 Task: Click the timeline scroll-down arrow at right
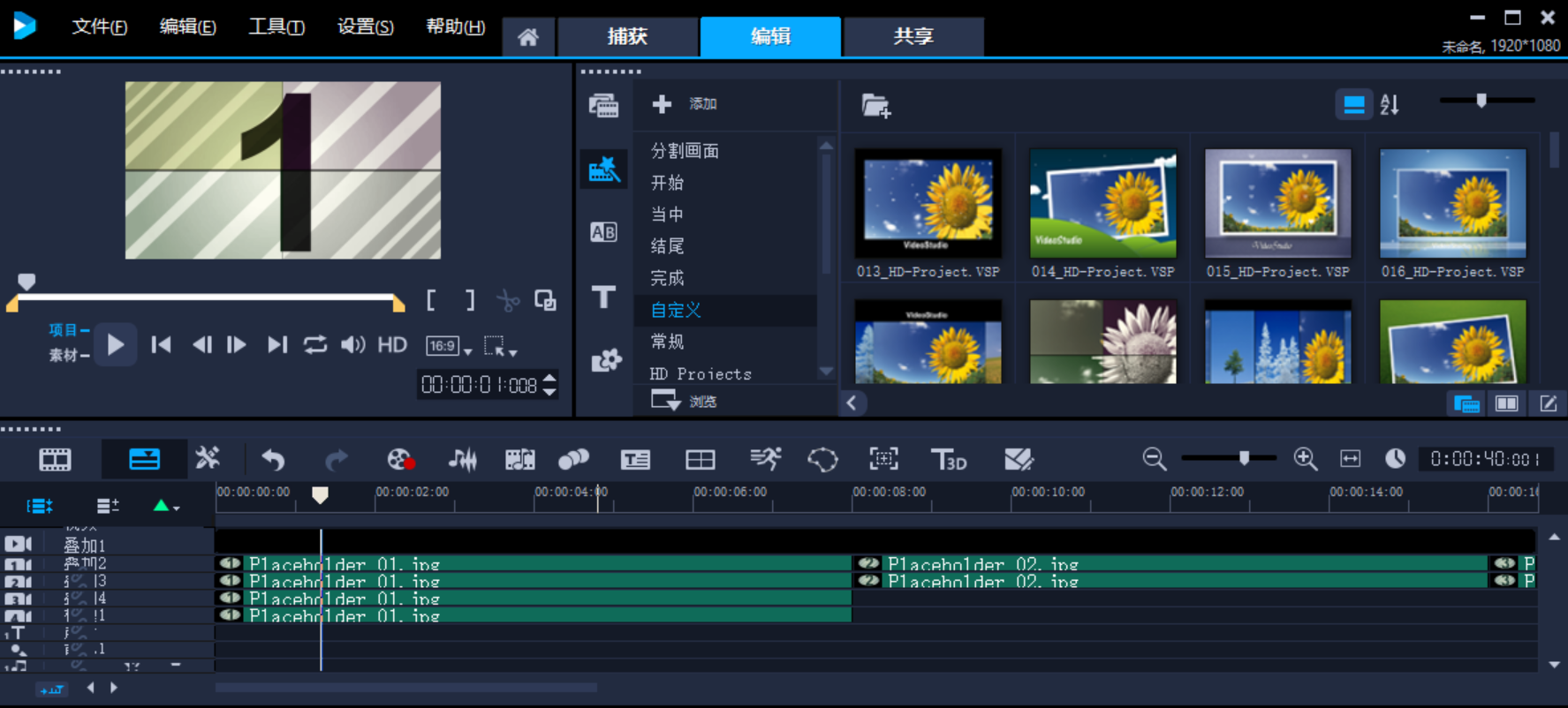point(1554,665)
